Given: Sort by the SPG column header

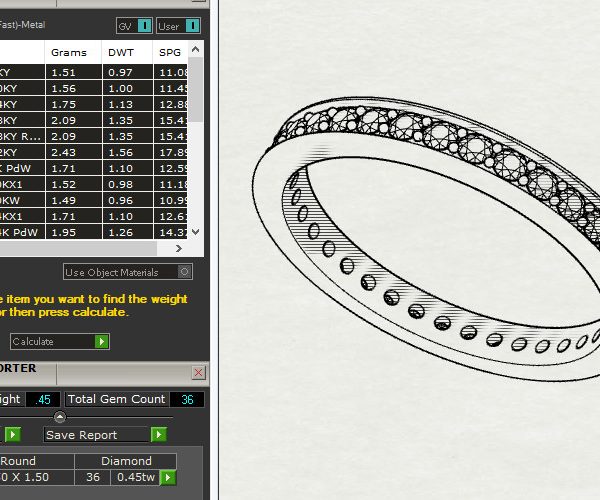Looking at the screenshot, I should click(x=168, y=52).
